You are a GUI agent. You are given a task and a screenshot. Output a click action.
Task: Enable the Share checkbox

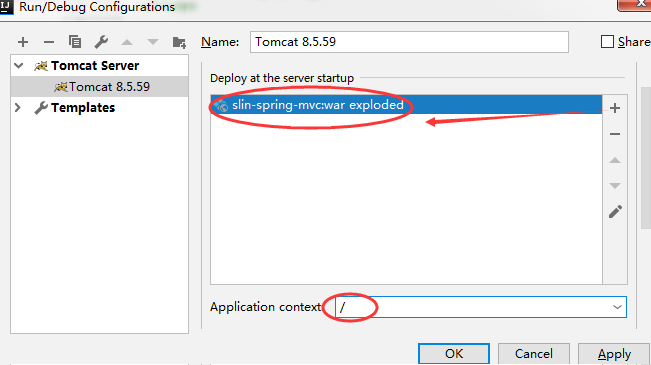click(607, 42)
